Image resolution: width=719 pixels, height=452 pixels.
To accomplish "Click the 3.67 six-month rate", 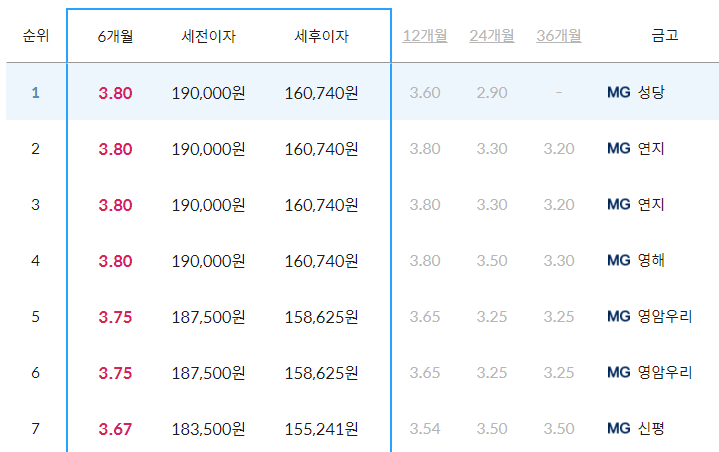I will click(x=115, y=429).
